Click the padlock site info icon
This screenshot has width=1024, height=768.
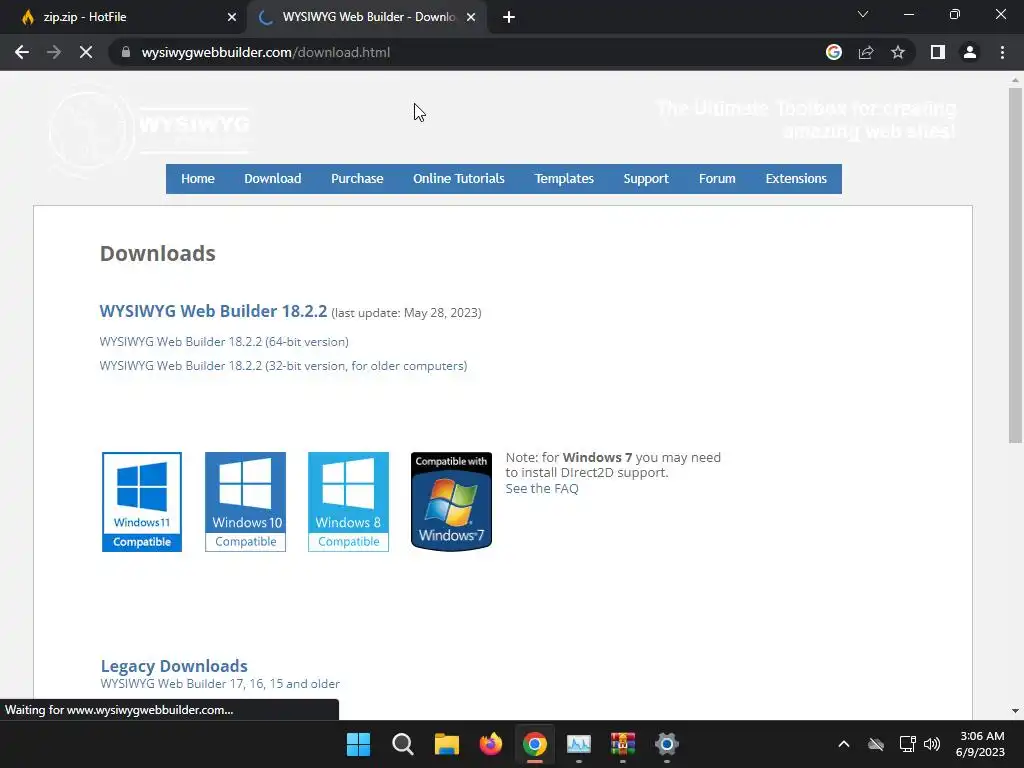point(126,52)
